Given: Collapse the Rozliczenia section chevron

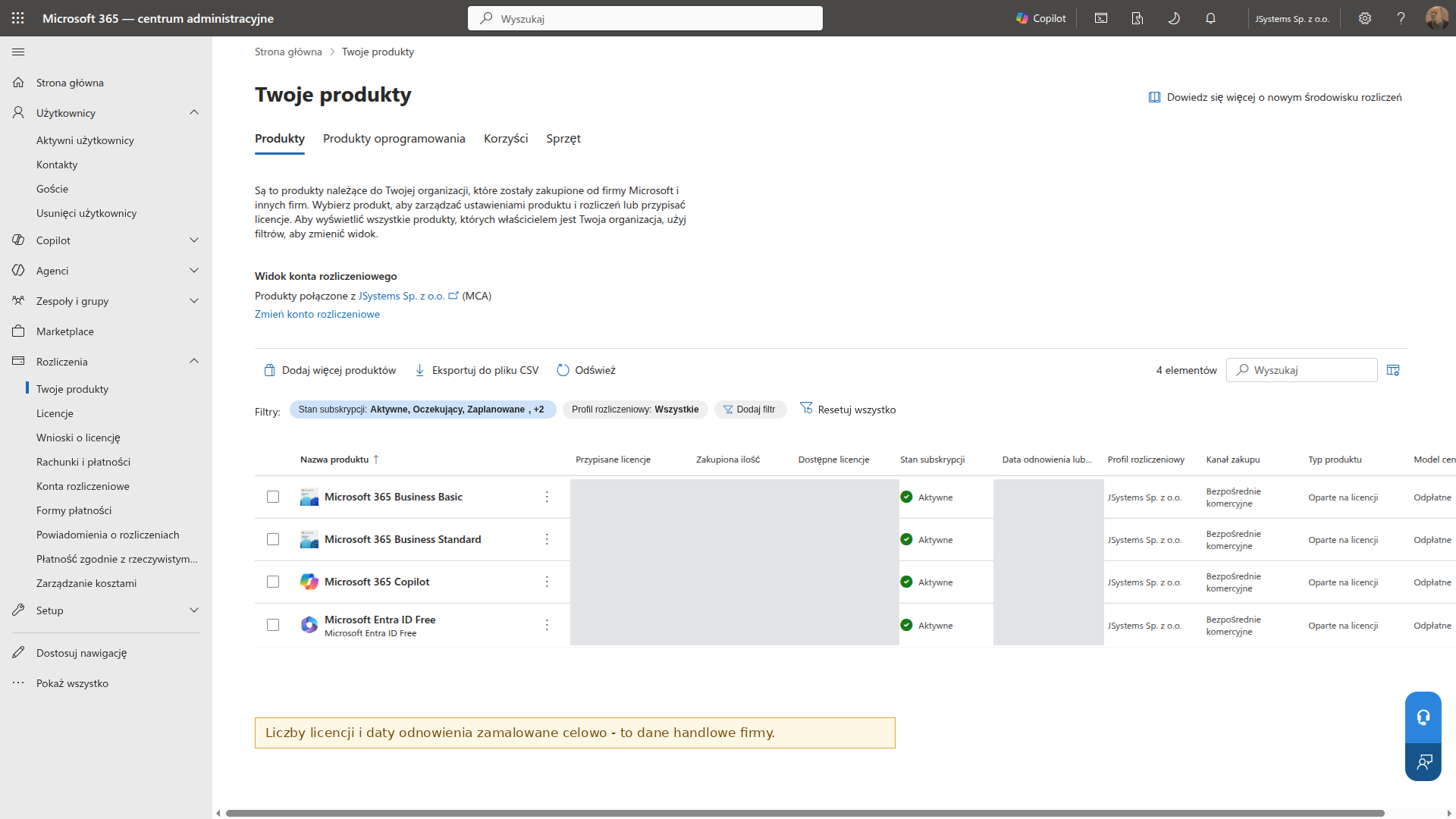Looking at the screenshot, I should coord(194,361).
